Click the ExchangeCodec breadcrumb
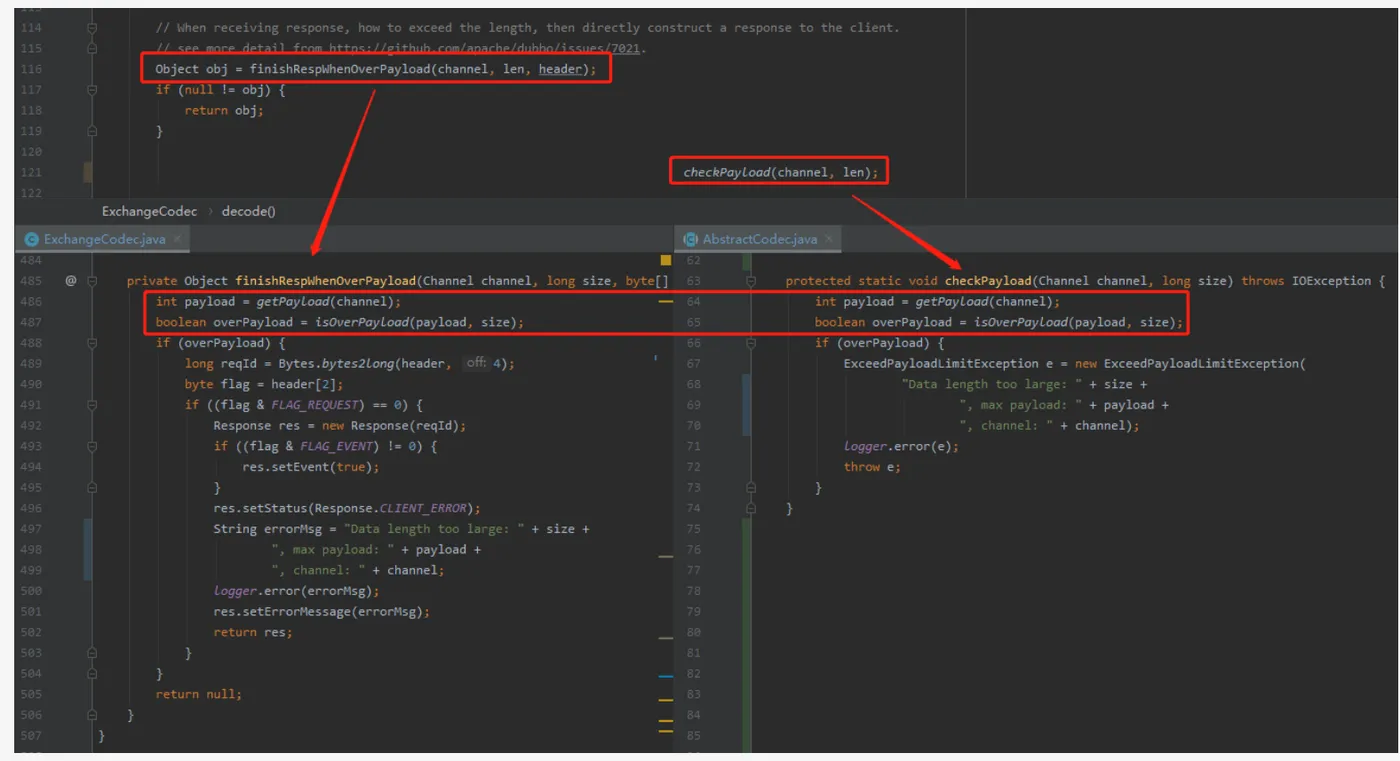This screenshot has height=761, width=1400. pyautogui.click(x=149, y=211)
